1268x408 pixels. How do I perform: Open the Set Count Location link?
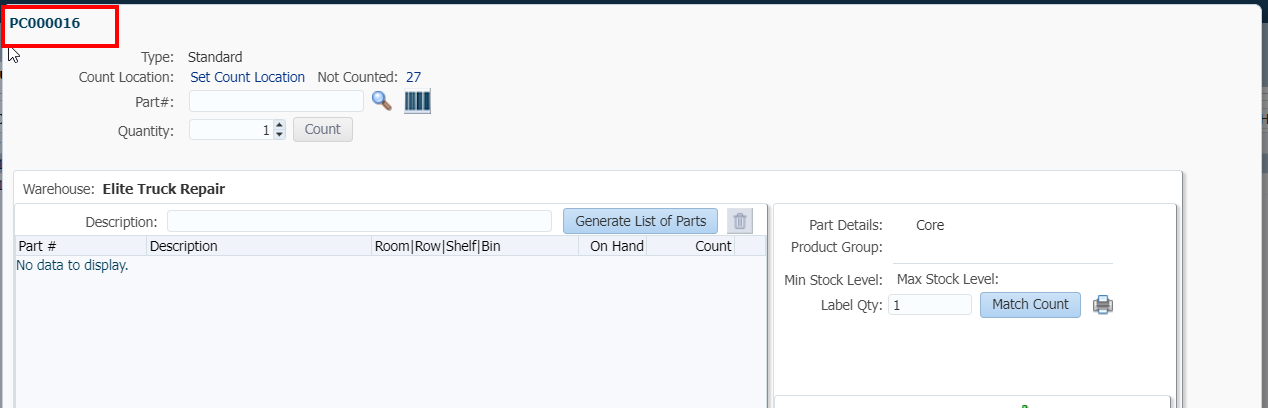click(247, 77)
